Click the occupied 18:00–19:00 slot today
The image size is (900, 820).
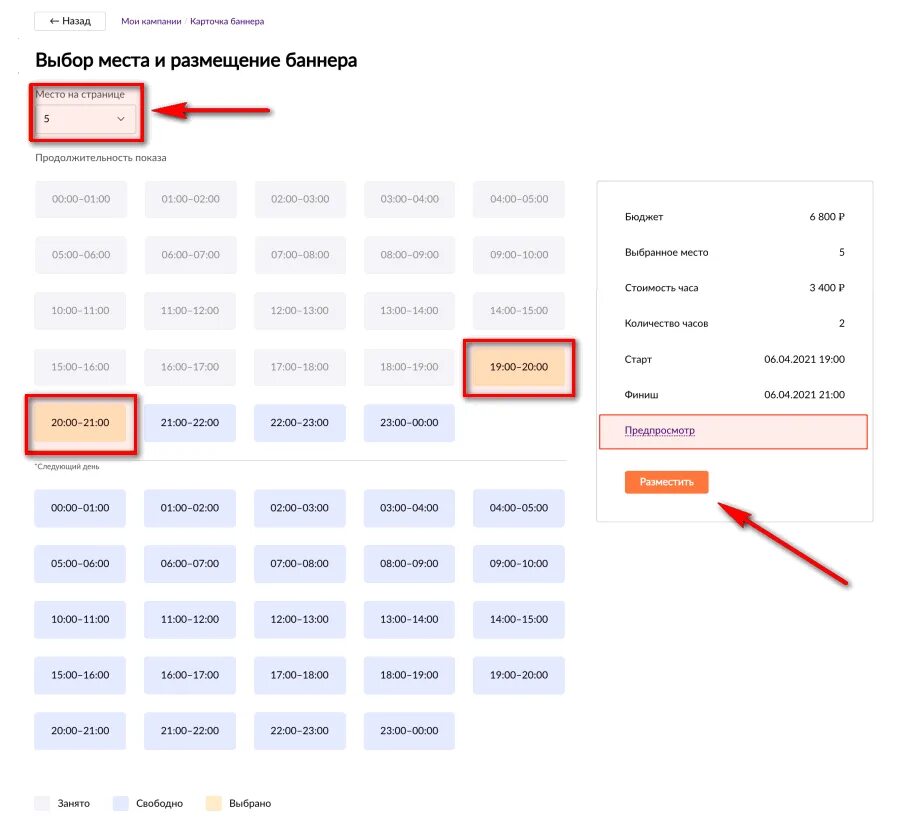click(x=409, y=367)
